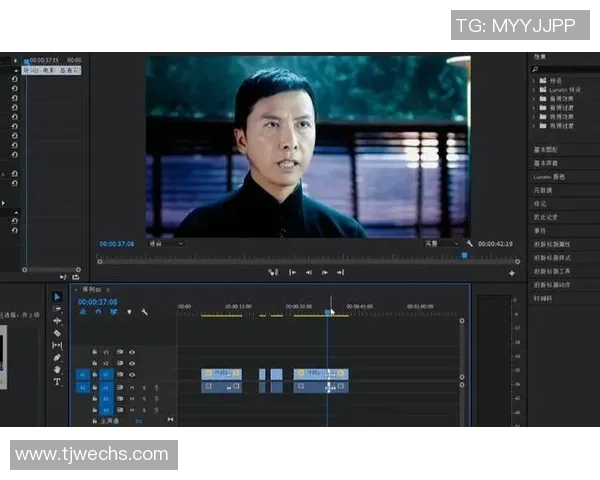This screenshot has height=480, width=600.
Task: Select the first video clip on V1
Action: [x=222, y=374]
